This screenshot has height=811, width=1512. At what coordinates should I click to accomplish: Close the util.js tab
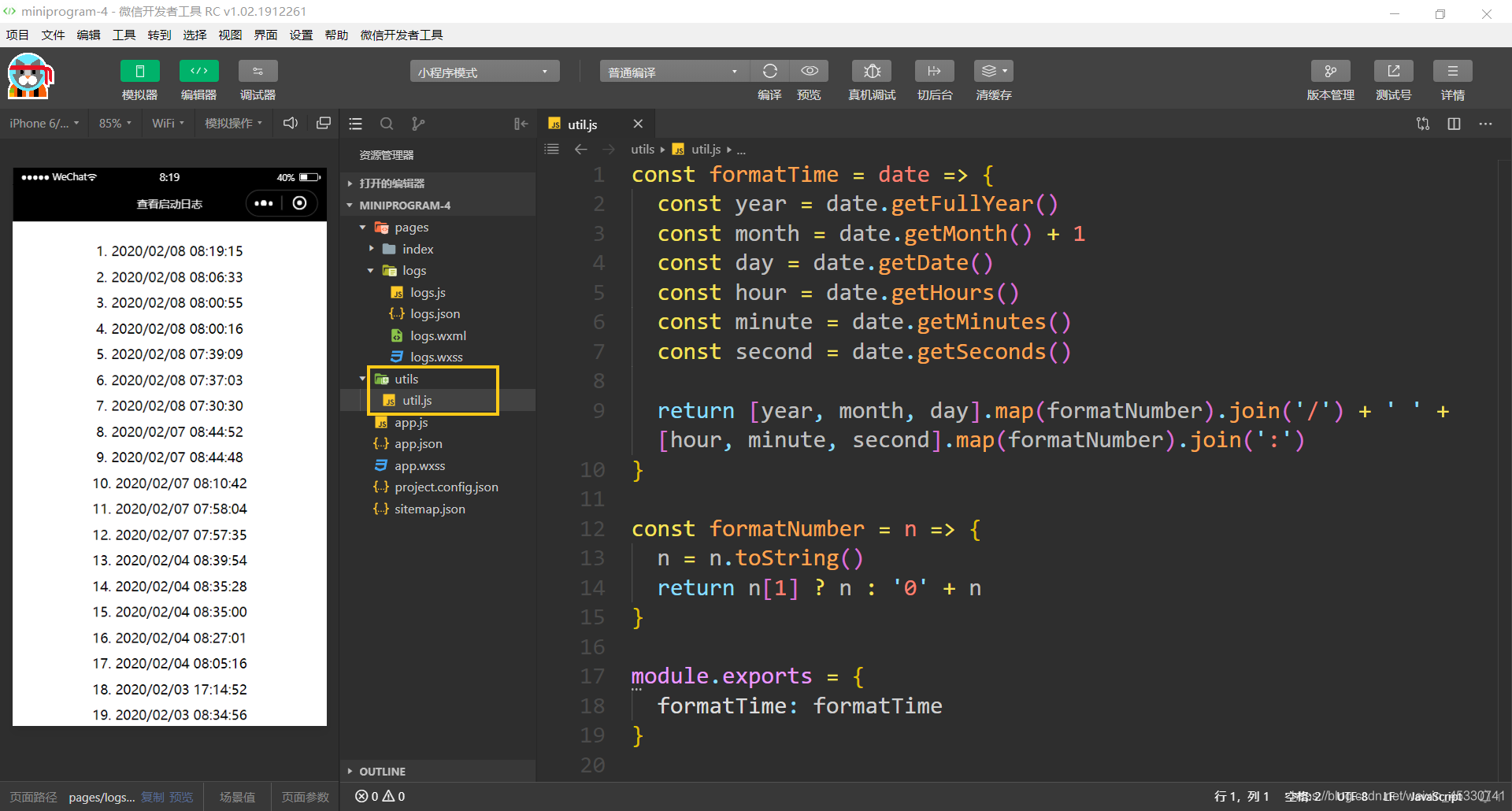tap(638, 124)
